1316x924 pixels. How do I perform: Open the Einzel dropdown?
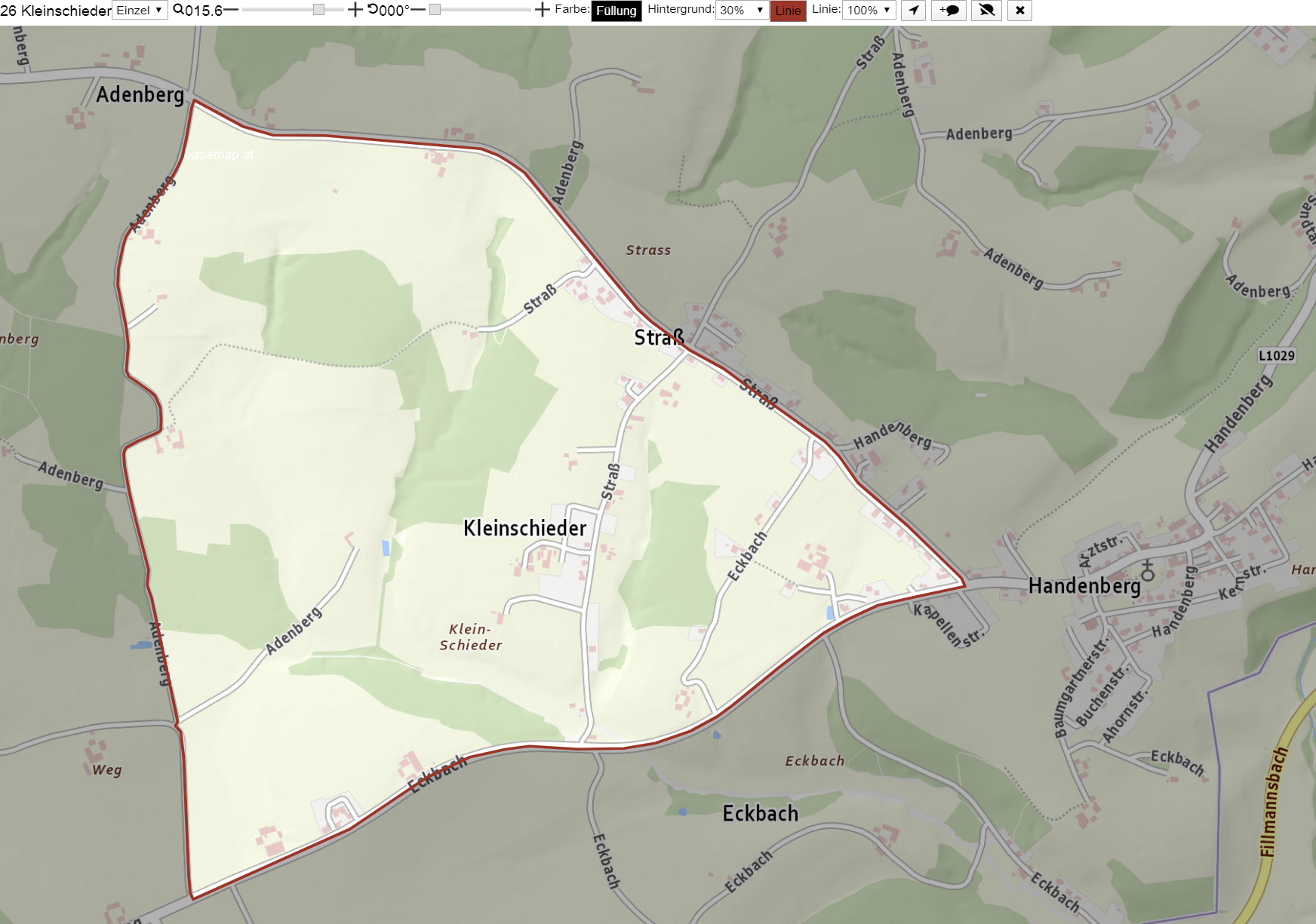(x=140, y=11)
